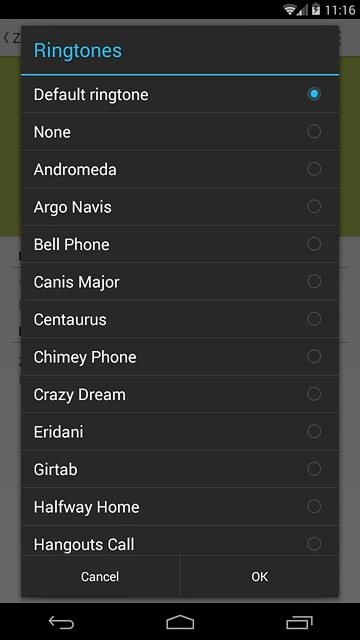Tap the back chevron behind the dialog
This screenshot has height=640, width=360.
click(x=6, y=38)
